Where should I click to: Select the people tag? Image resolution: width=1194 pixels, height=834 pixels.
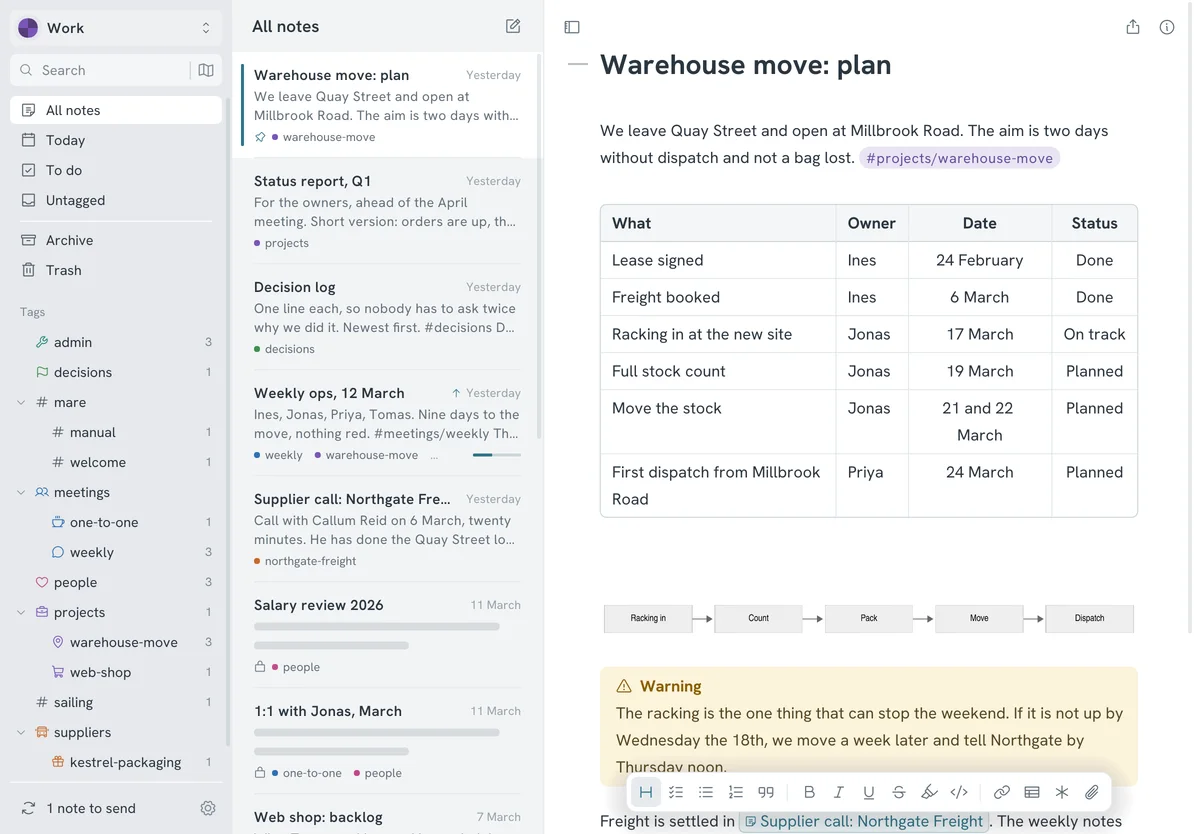pos(116,582)
